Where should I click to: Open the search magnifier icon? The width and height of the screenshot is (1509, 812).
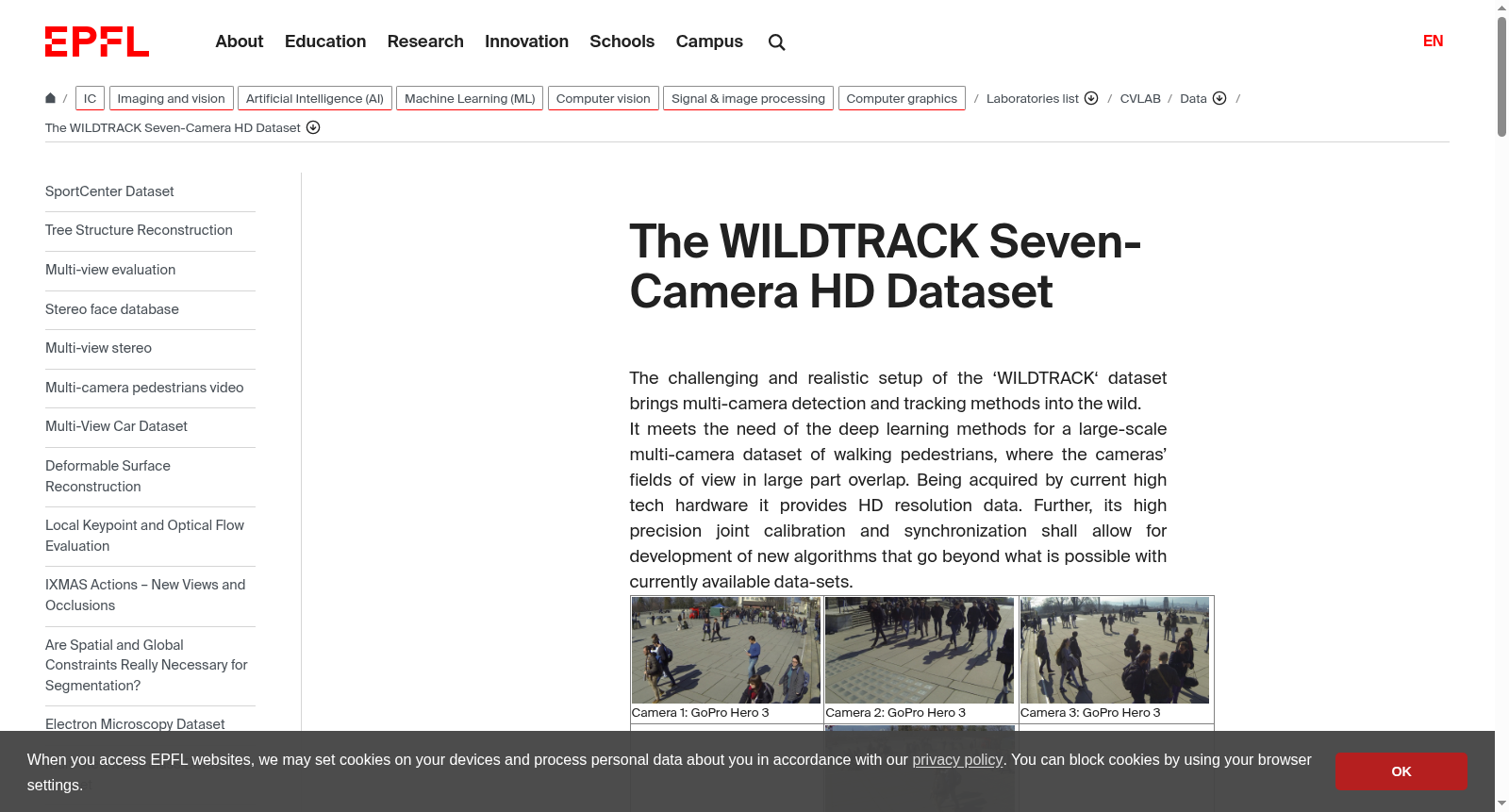(x=776, y=42)
